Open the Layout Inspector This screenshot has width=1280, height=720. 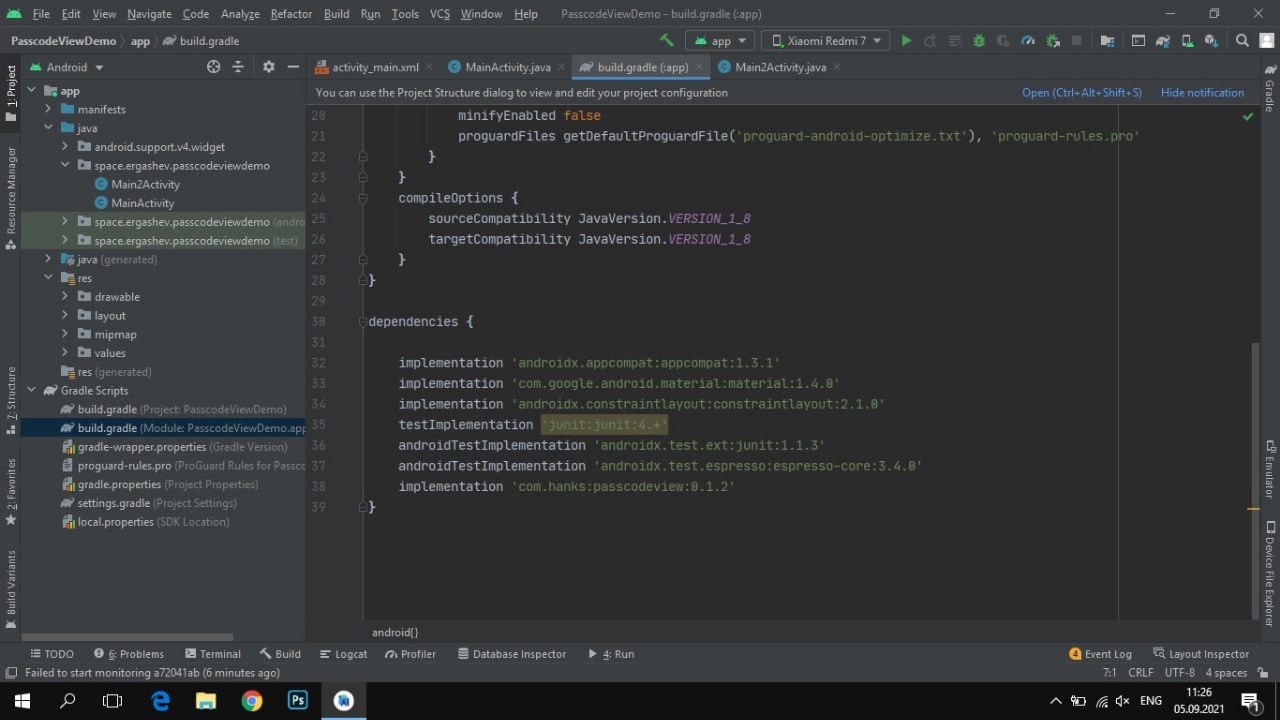click(x=1201, y=654)
